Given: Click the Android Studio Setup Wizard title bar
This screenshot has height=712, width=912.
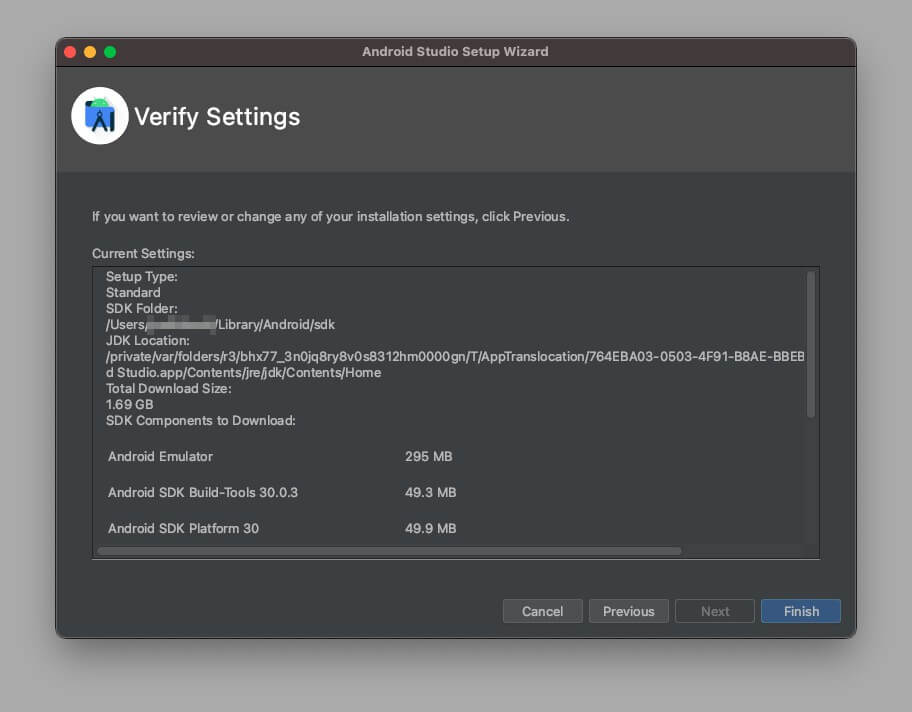Looking at the screenshot, I should (455, 52).
